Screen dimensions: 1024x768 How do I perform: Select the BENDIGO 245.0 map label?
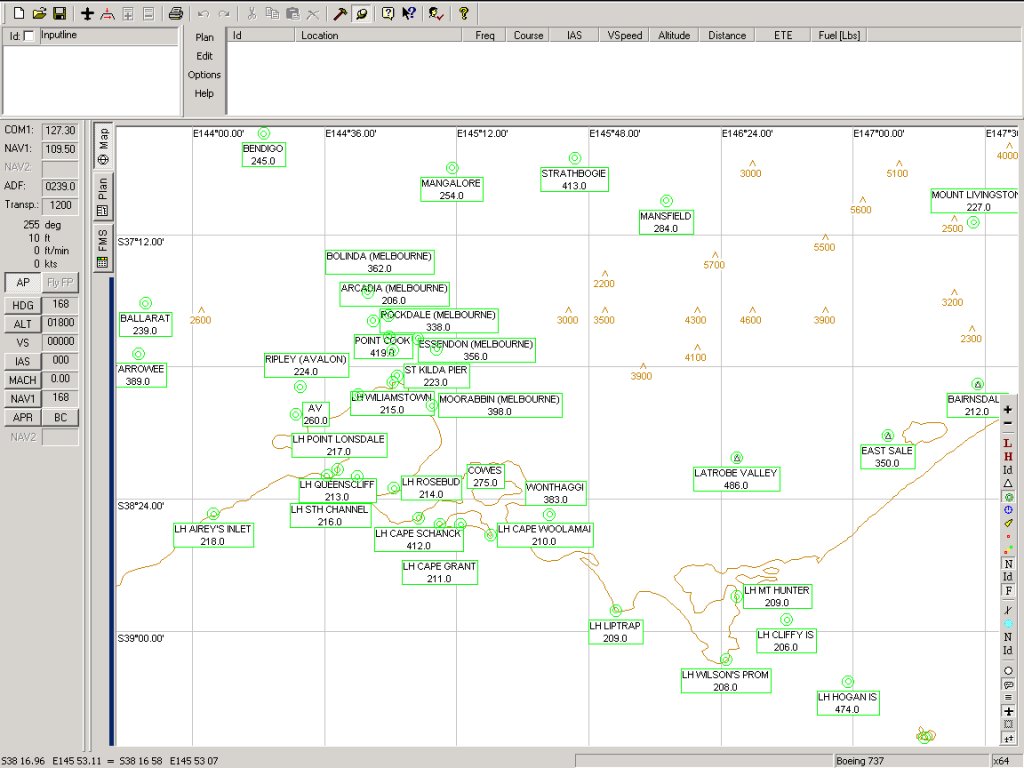point(263,155)
